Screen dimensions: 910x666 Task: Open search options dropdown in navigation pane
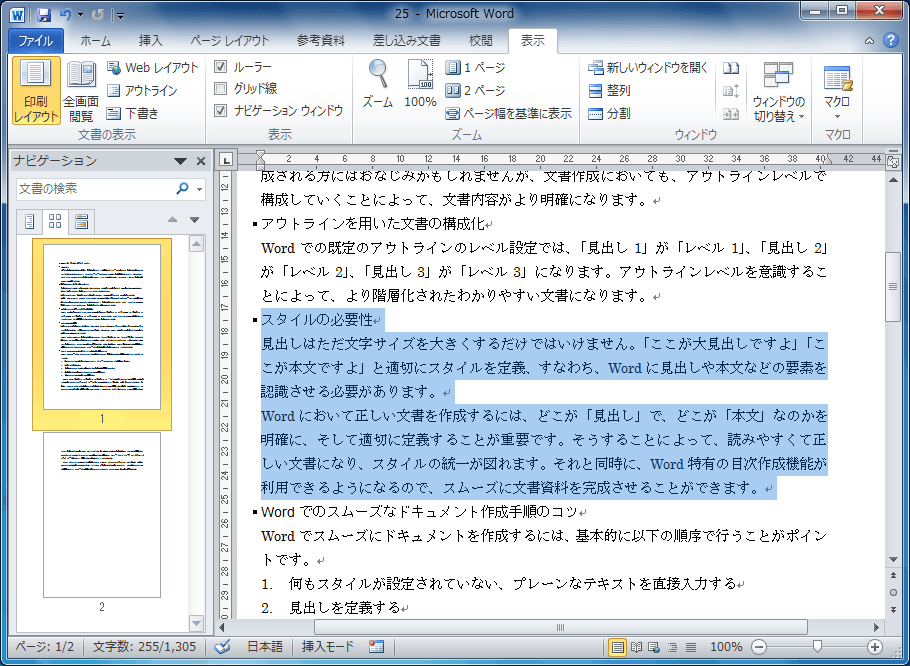pyautogui.click(x=199, y=189)
